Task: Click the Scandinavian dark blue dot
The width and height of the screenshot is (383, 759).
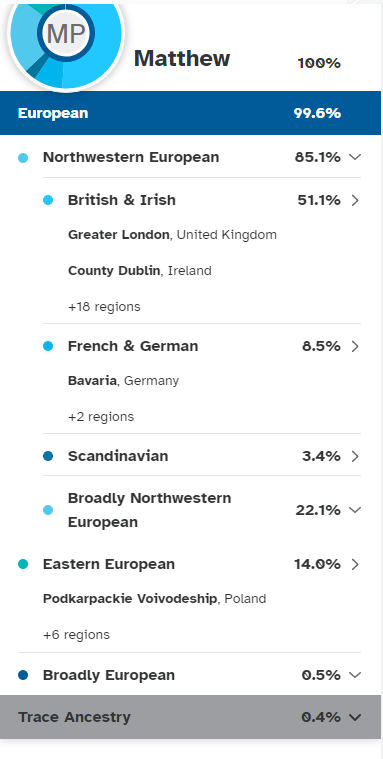Action: pyautogui.click(x=48, y=456)
